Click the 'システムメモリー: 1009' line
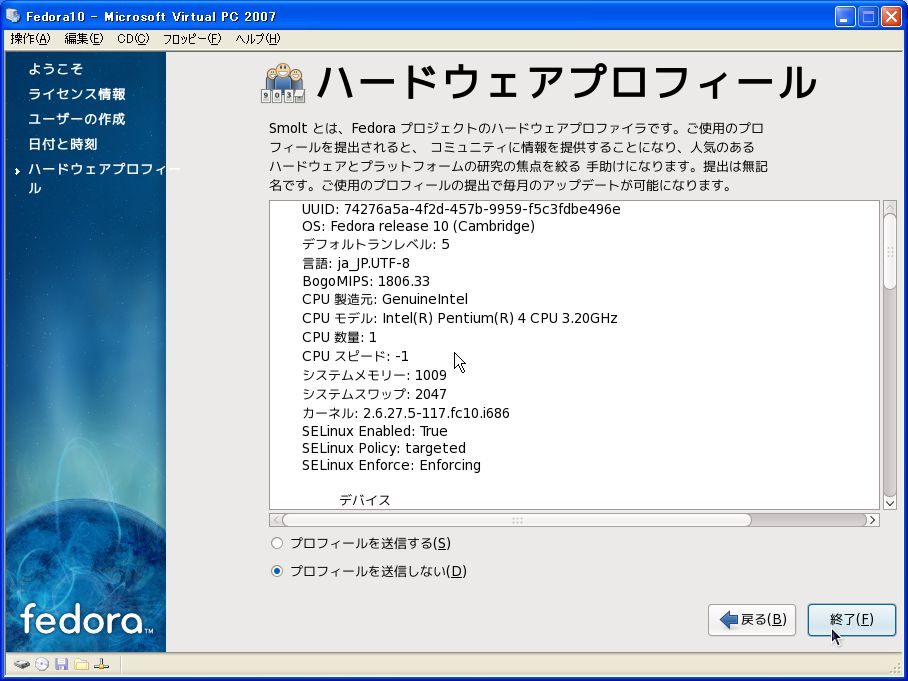 [374, 375]
